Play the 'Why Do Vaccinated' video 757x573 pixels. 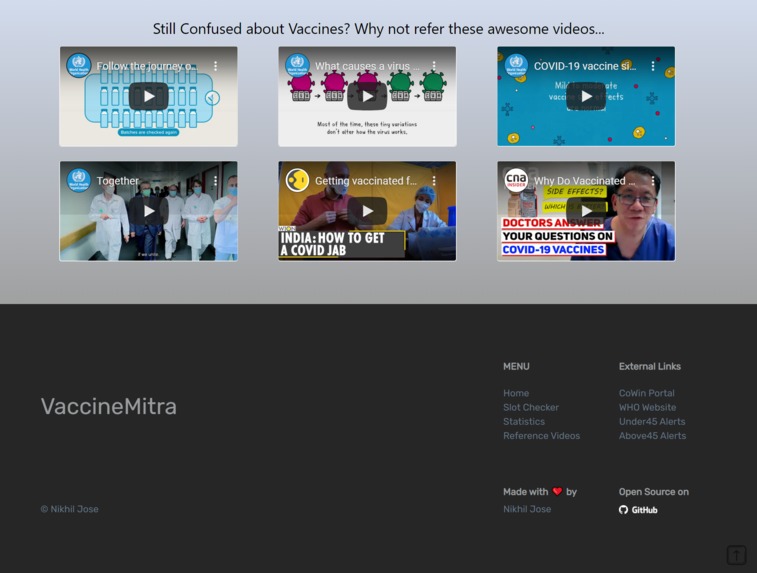(x=586, y=211)
